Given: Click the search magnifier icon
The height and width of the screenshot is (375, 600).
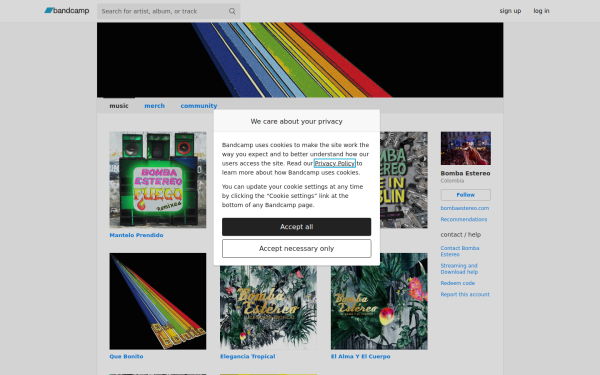Looking at the screenshot, I should pos(232,11).
